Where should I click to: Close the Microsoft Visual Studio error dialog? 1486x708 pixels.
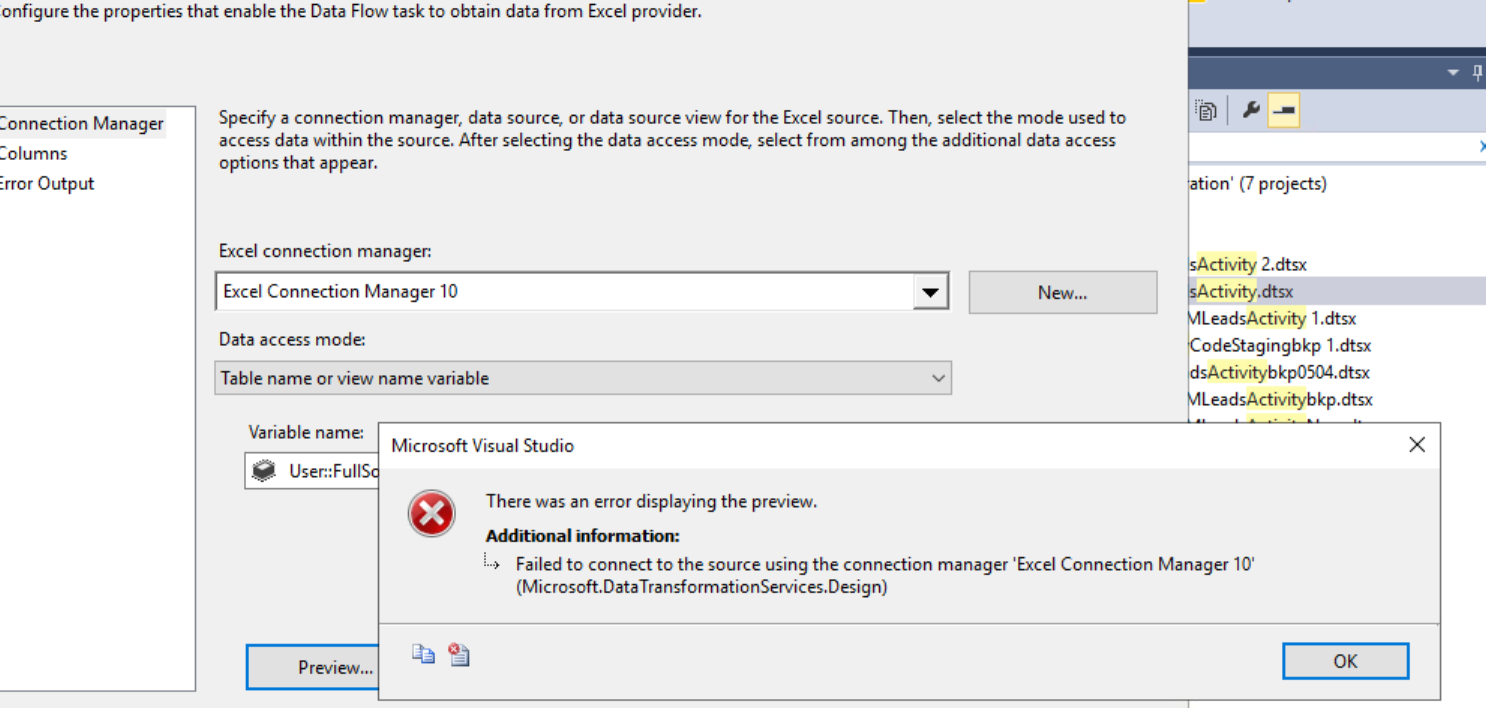(x=1416, y=445)
